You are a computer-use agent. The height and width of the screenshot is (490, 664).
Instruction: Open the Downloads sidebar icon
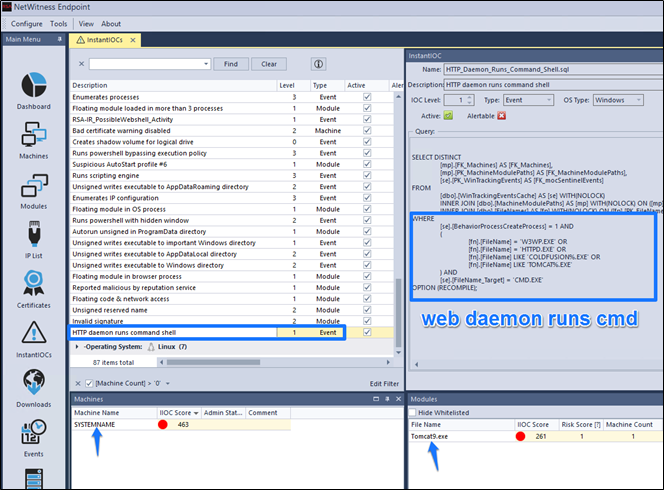pos(33,388)
